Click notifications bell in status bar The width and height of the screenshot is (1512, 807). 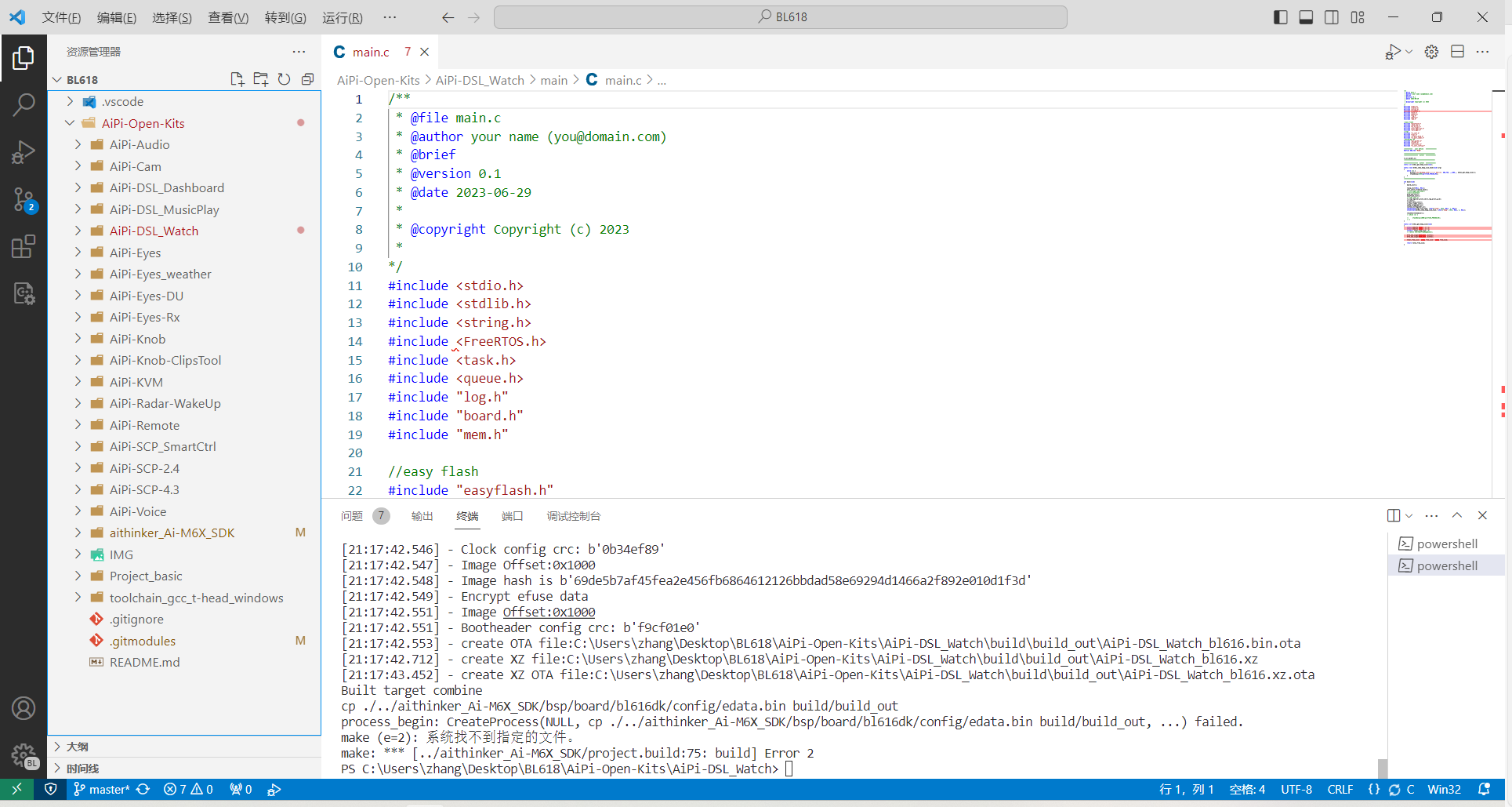click(1483, 789)
